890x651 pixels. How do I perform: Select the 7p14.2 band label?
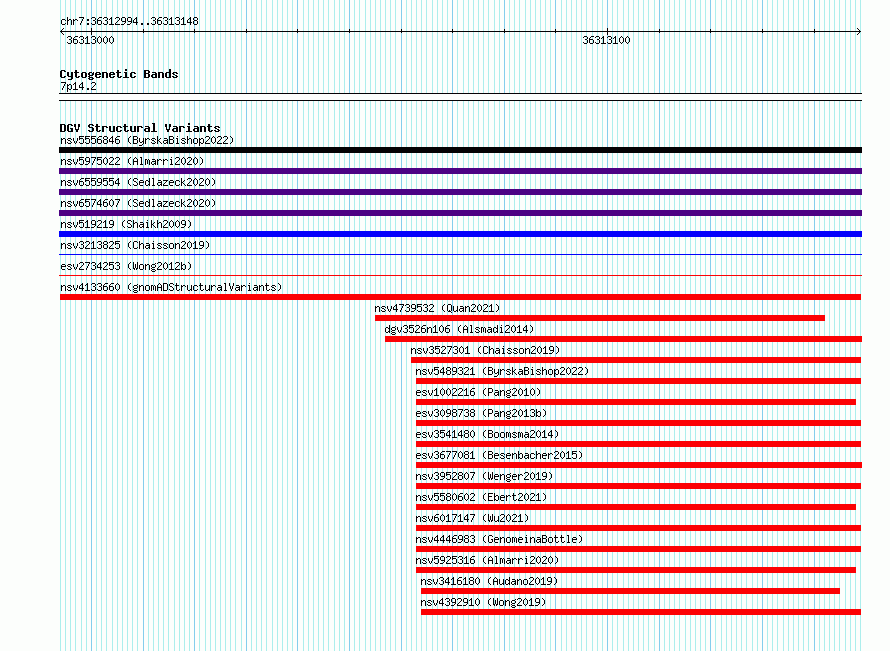click(78, 86)
